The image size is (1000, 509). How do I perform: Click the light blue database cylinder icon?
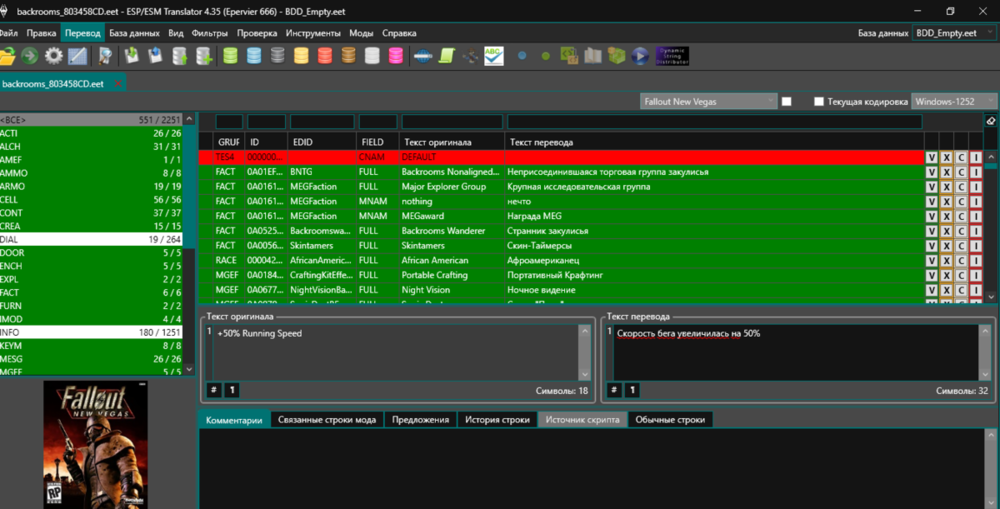click(x=254, y=56)
